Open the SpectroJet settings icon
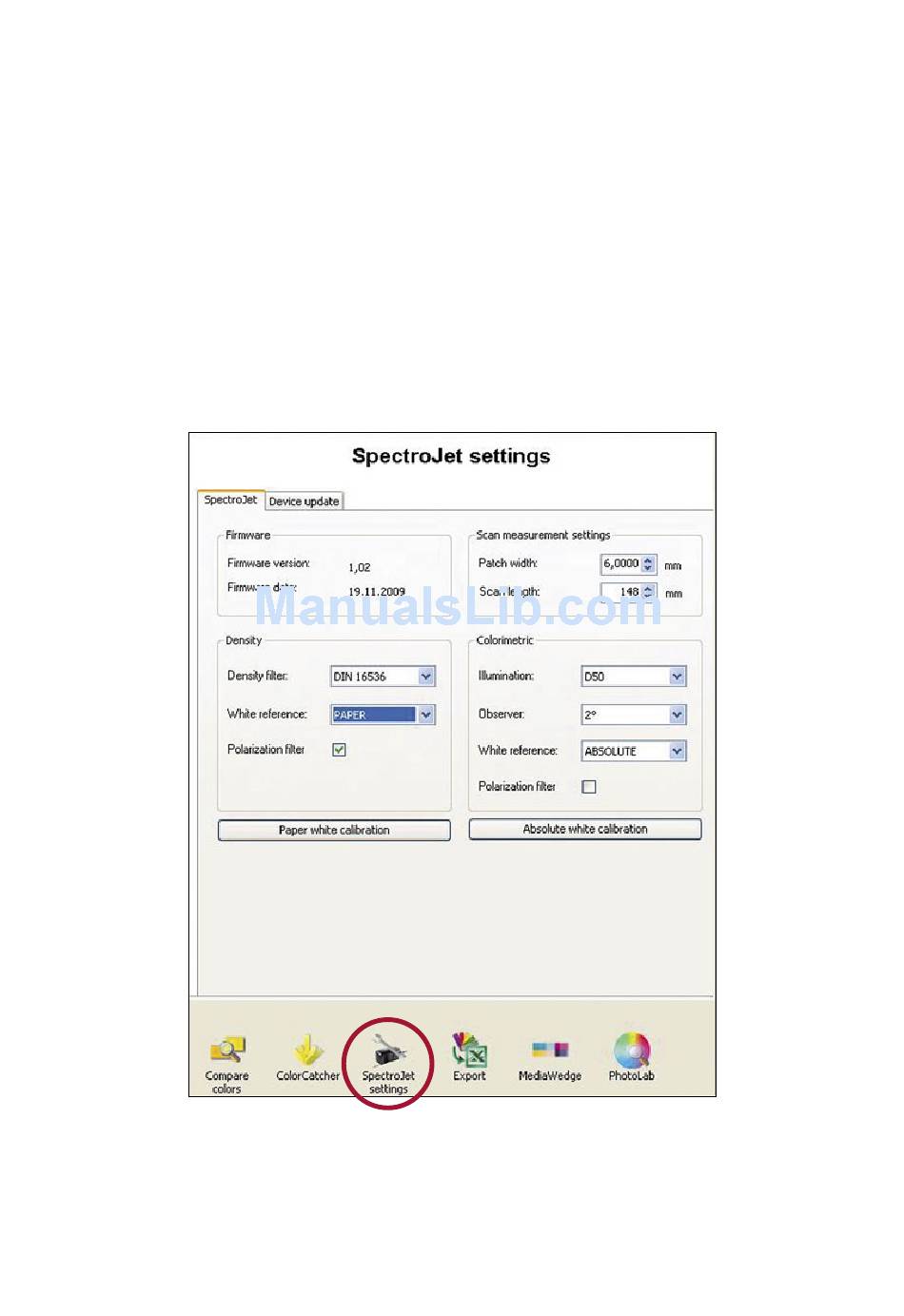Viewport: 904px width, 1316px height. point(388,1063)
